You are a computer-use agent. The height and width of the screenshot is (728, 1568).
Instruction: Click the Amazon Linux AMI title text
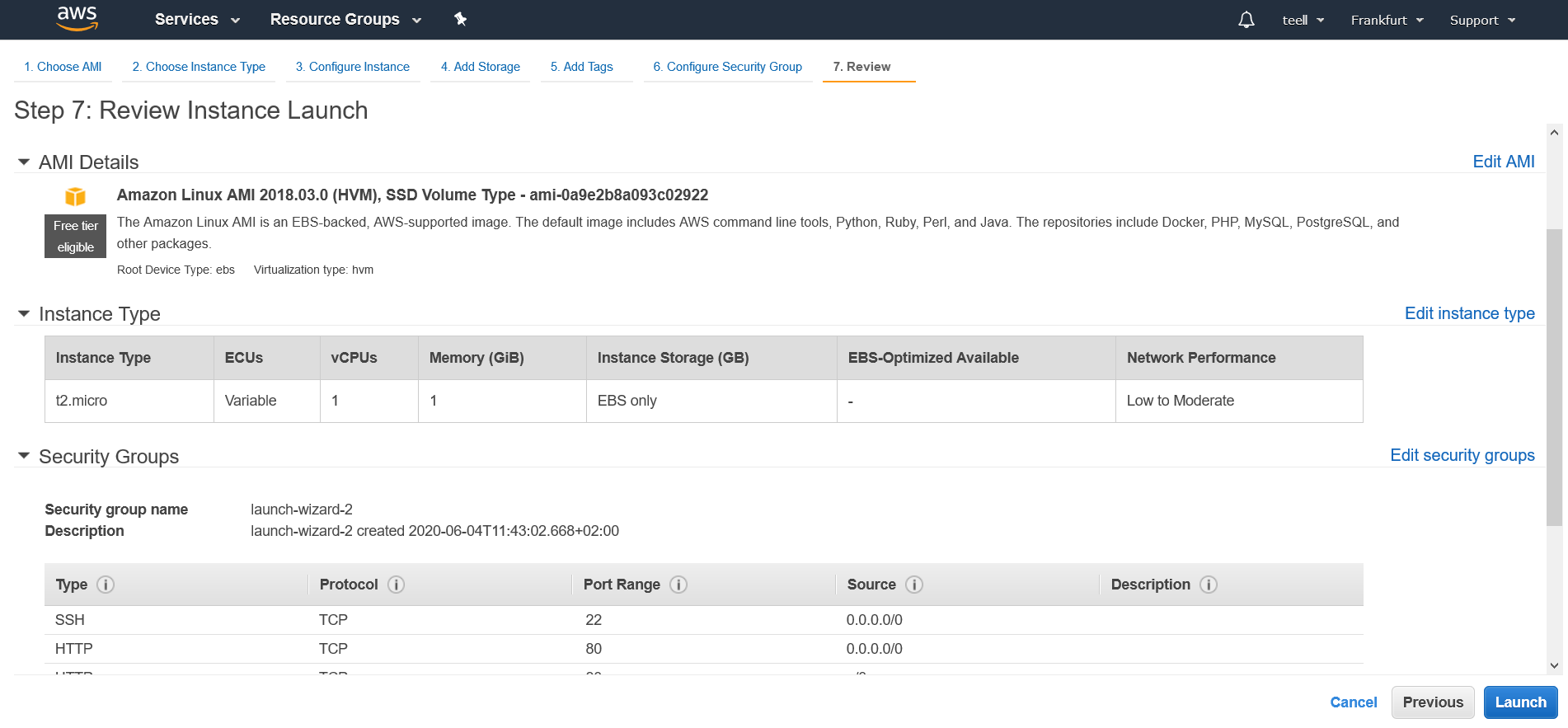(x=412, y=195)
